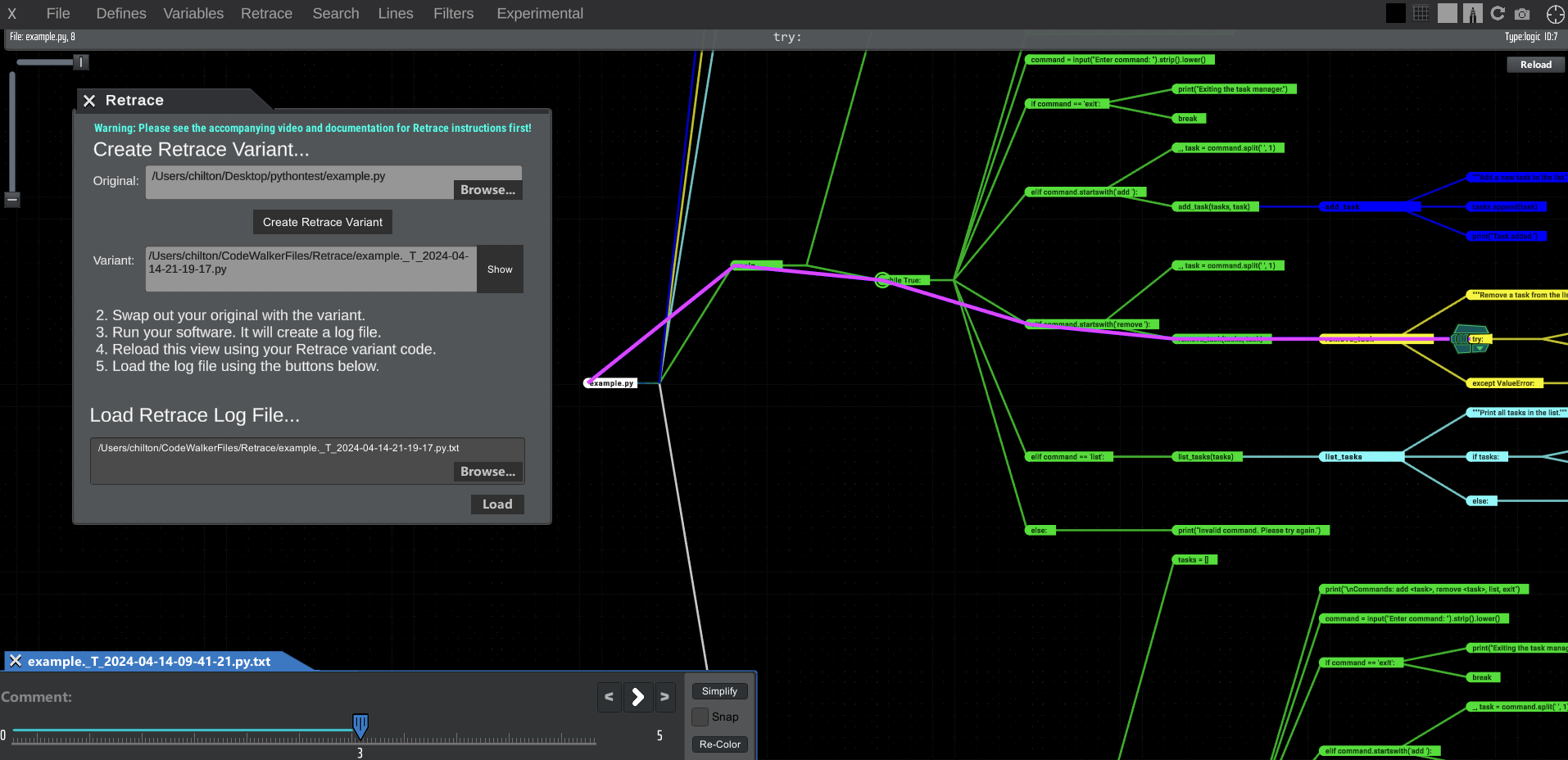This screenshot has width=1568, height=760.
Task: Click the gray square icon in toolbar
Action: (x=1448, y=13)
